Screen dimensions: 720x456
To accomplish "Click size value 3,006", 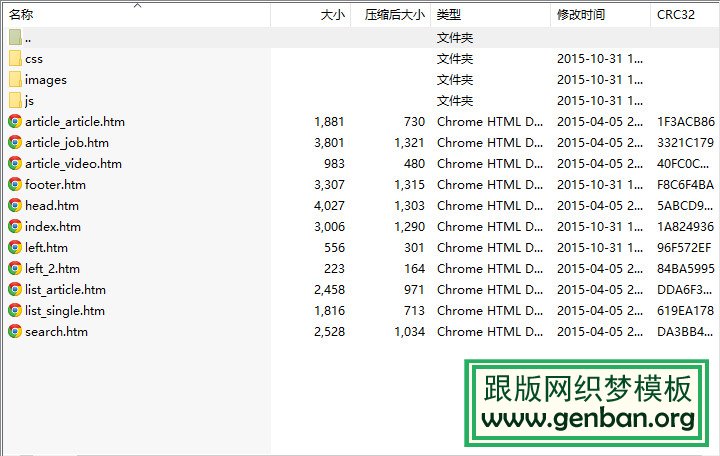I will point(329,227).
